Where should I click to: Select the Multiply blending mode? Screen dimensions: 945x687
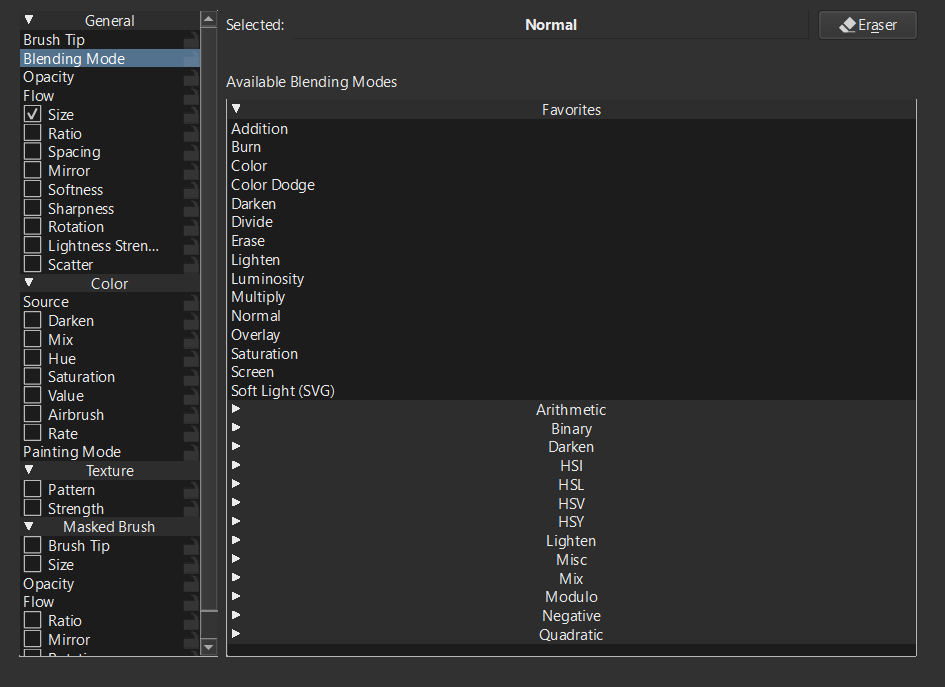258,297
